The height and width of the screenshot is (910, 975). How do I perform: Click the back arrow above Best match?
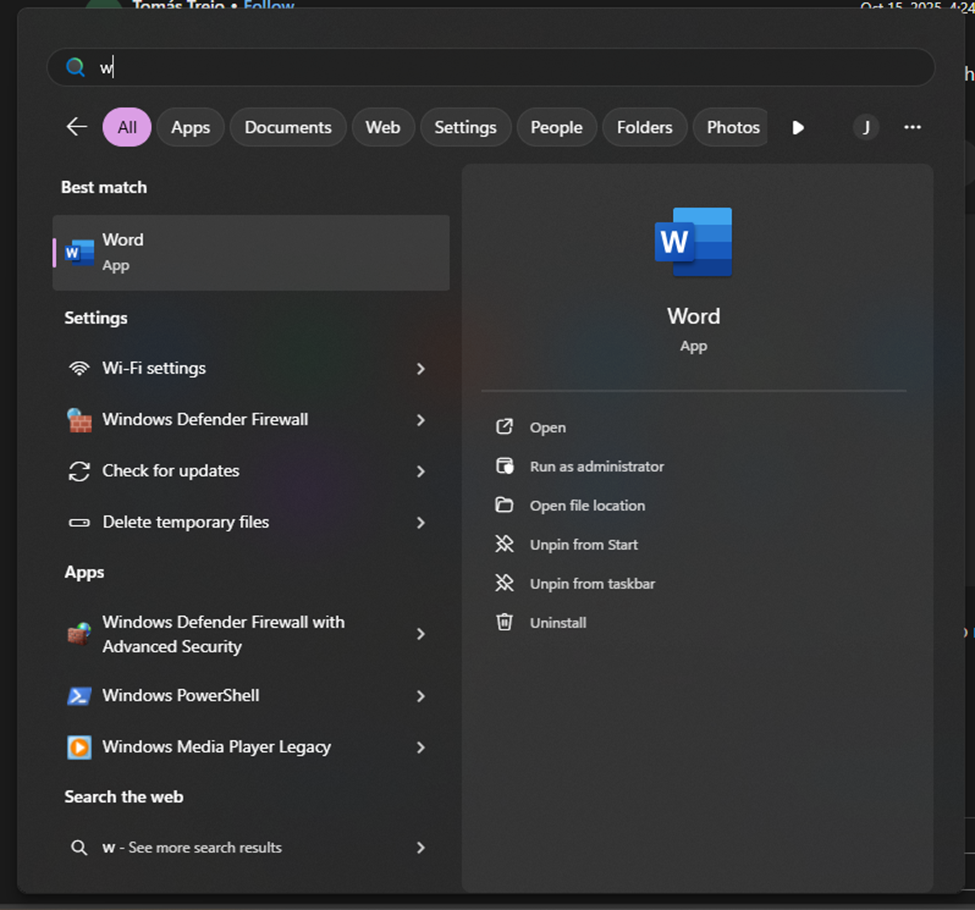pyautogui.click(x=77, y=127)
